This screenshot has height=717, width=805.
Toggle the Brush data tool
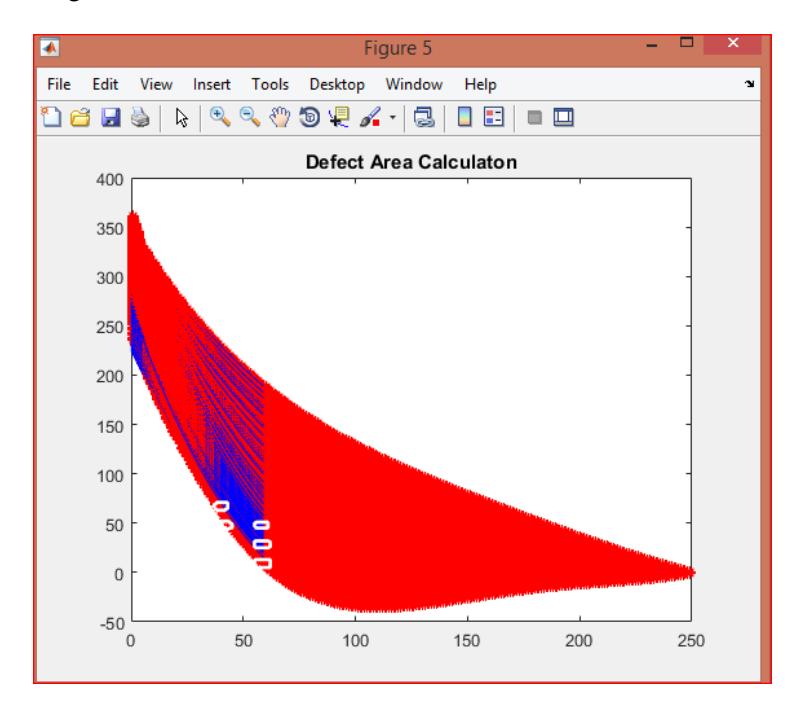370,118
